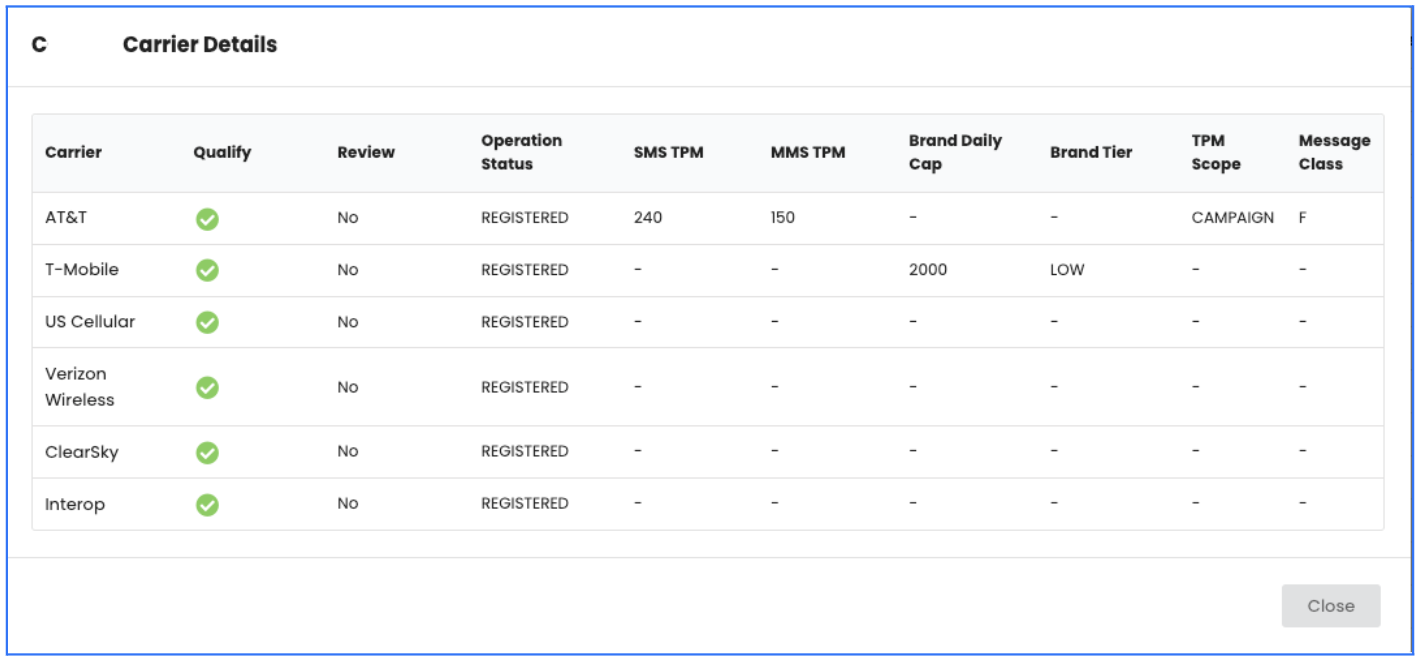The image size is (1416, 662).
Task: Sort by Brand Daily Cap column
Action: [x=954, y=152]
